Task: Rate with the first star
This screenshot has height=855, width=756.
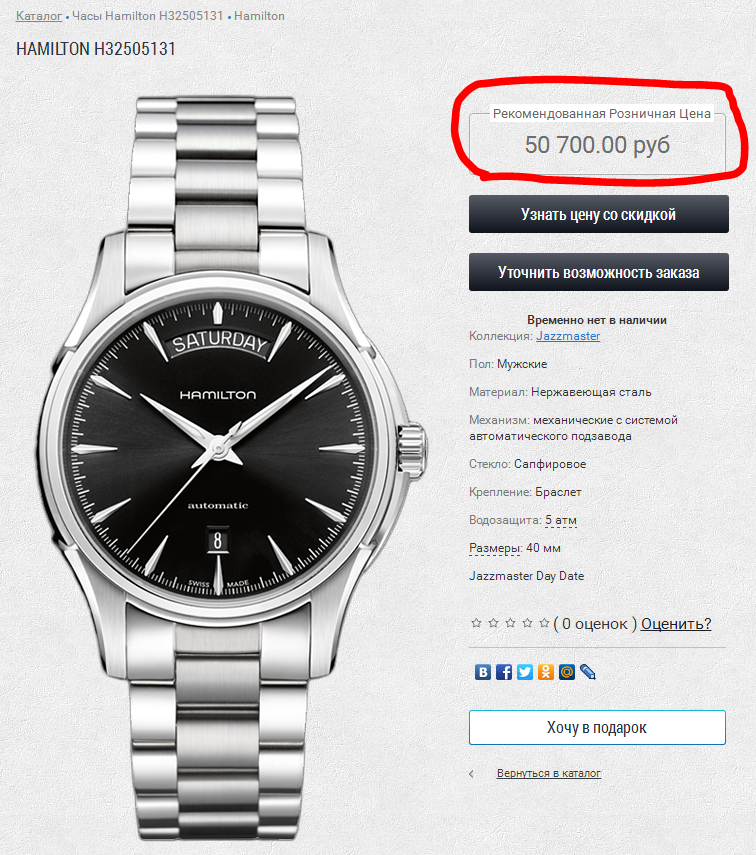Action: click(476, 623)
